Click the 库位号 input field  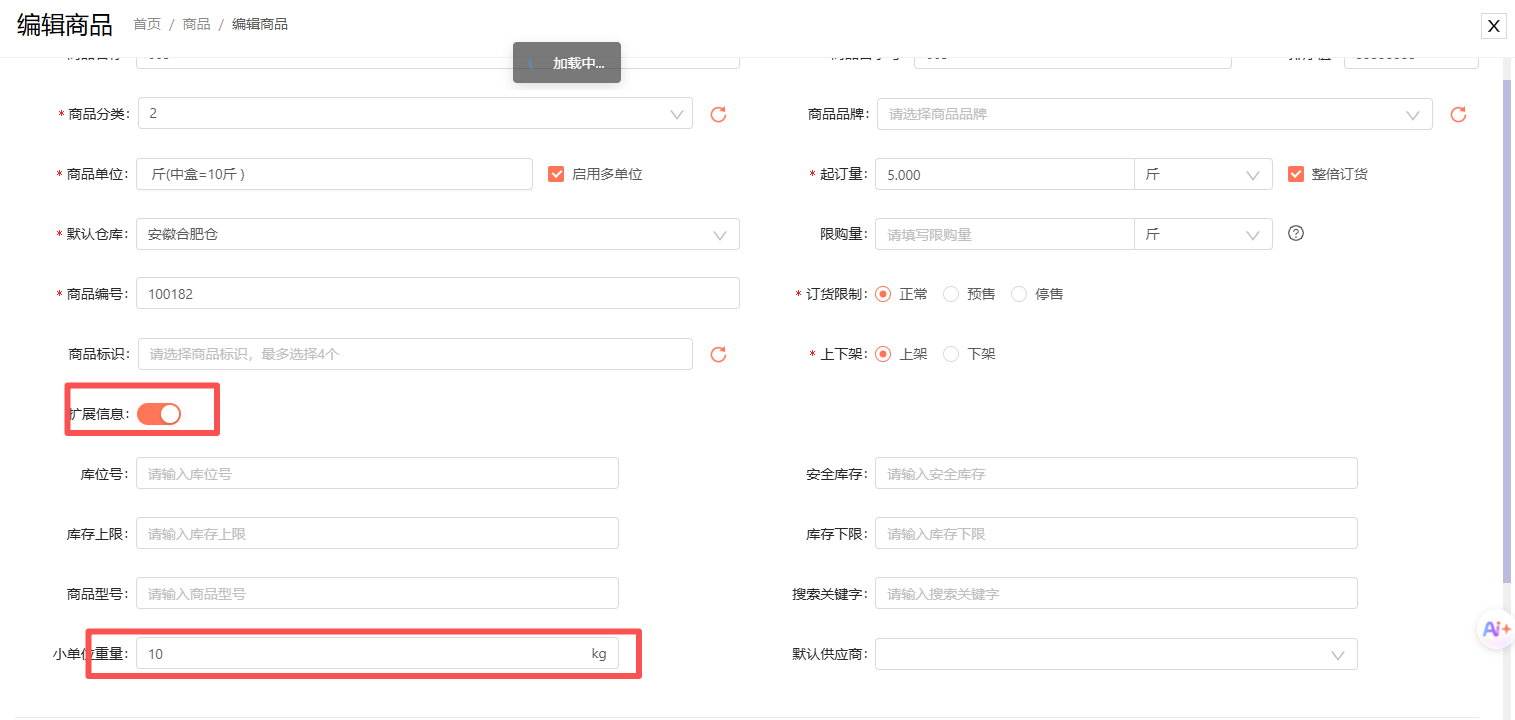pyautogui.click(x=377, y=473)
